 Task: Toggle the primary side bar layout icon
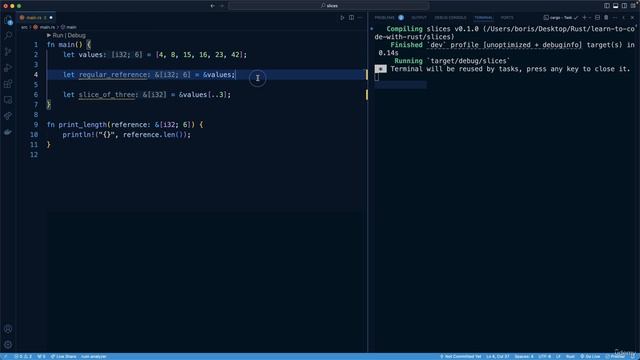tap(607, 6)
